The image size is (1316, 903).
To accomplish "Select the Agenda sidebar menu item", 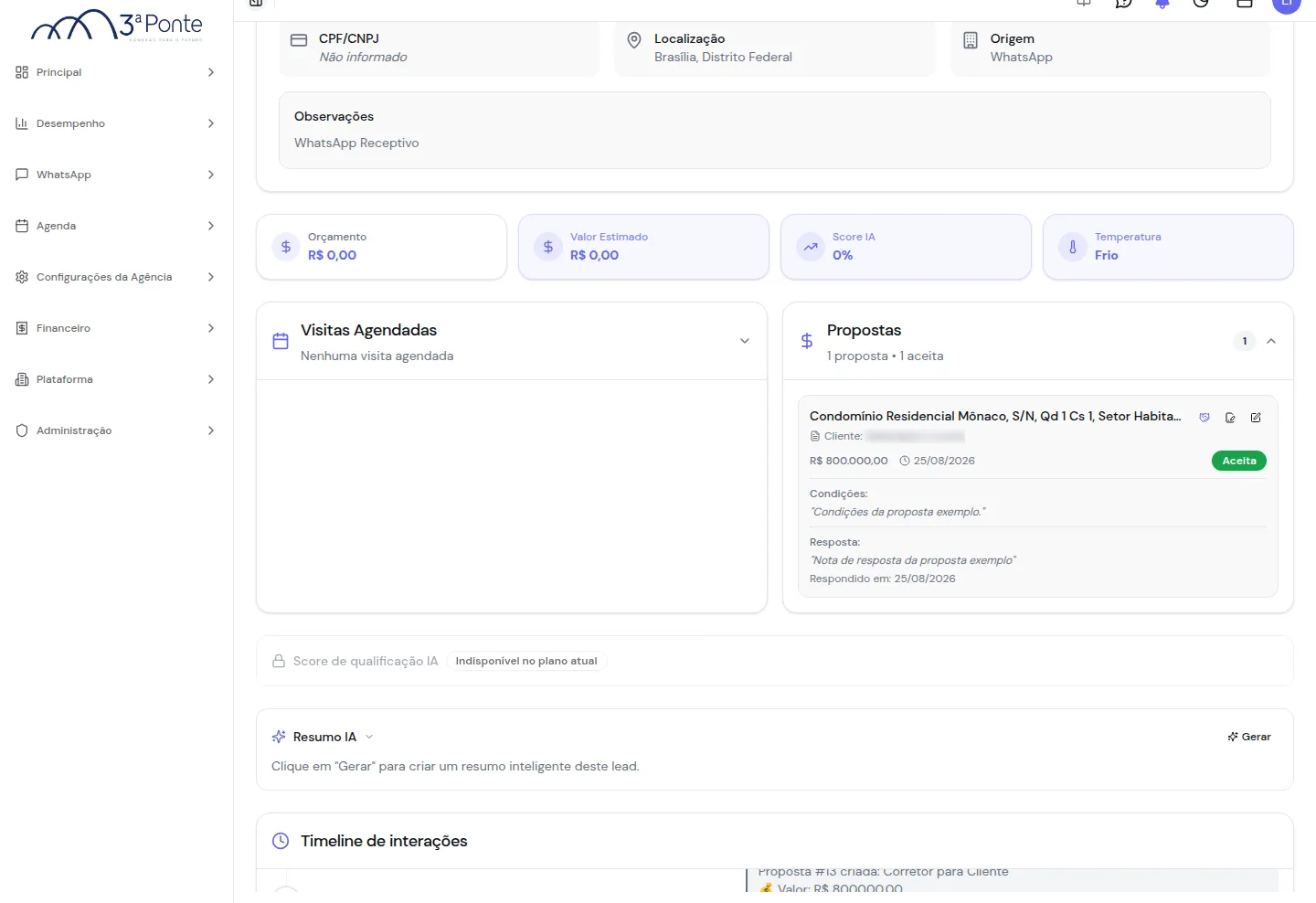I will [116, 226].
